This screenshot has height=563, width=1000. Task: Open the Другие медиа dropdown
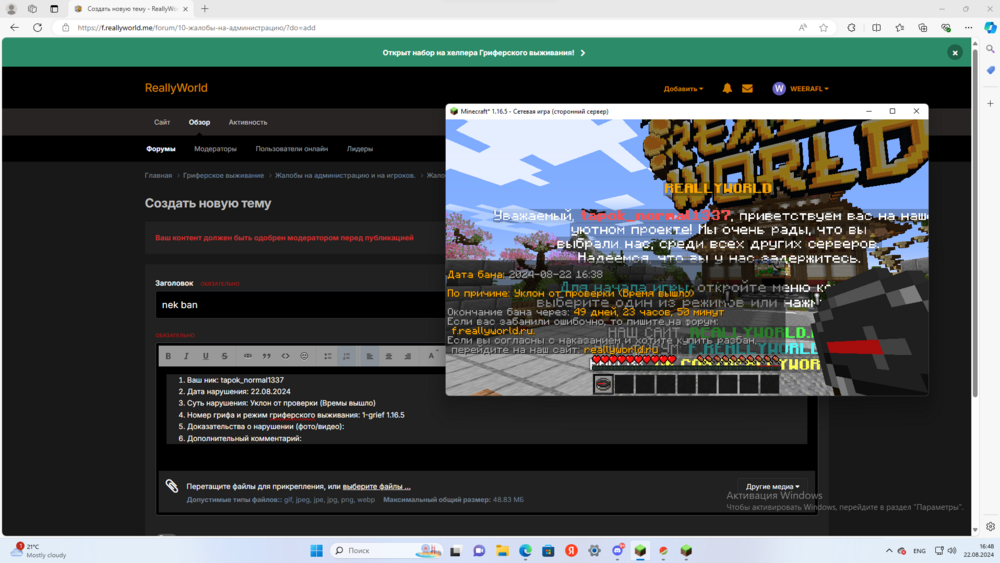(772, 486)
